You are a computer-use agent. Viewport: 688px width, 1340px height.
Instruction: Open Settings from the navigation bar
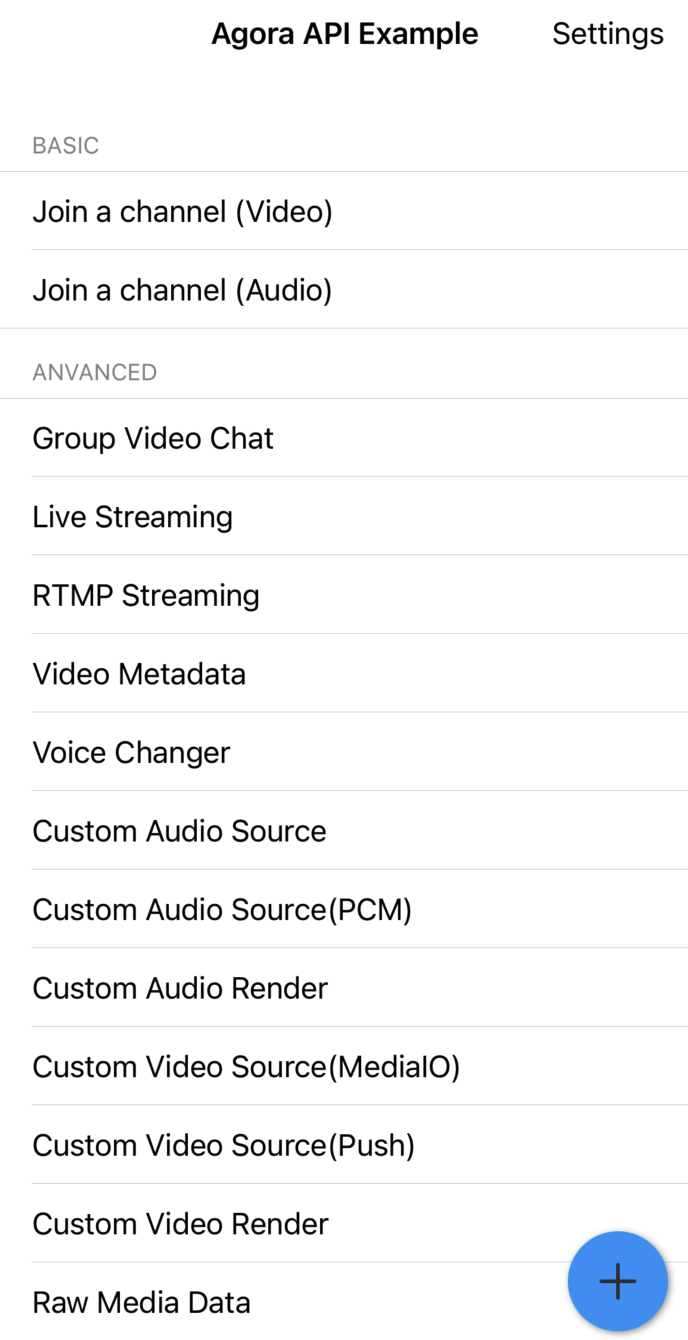pyautogui.click(x=607, y=34)
